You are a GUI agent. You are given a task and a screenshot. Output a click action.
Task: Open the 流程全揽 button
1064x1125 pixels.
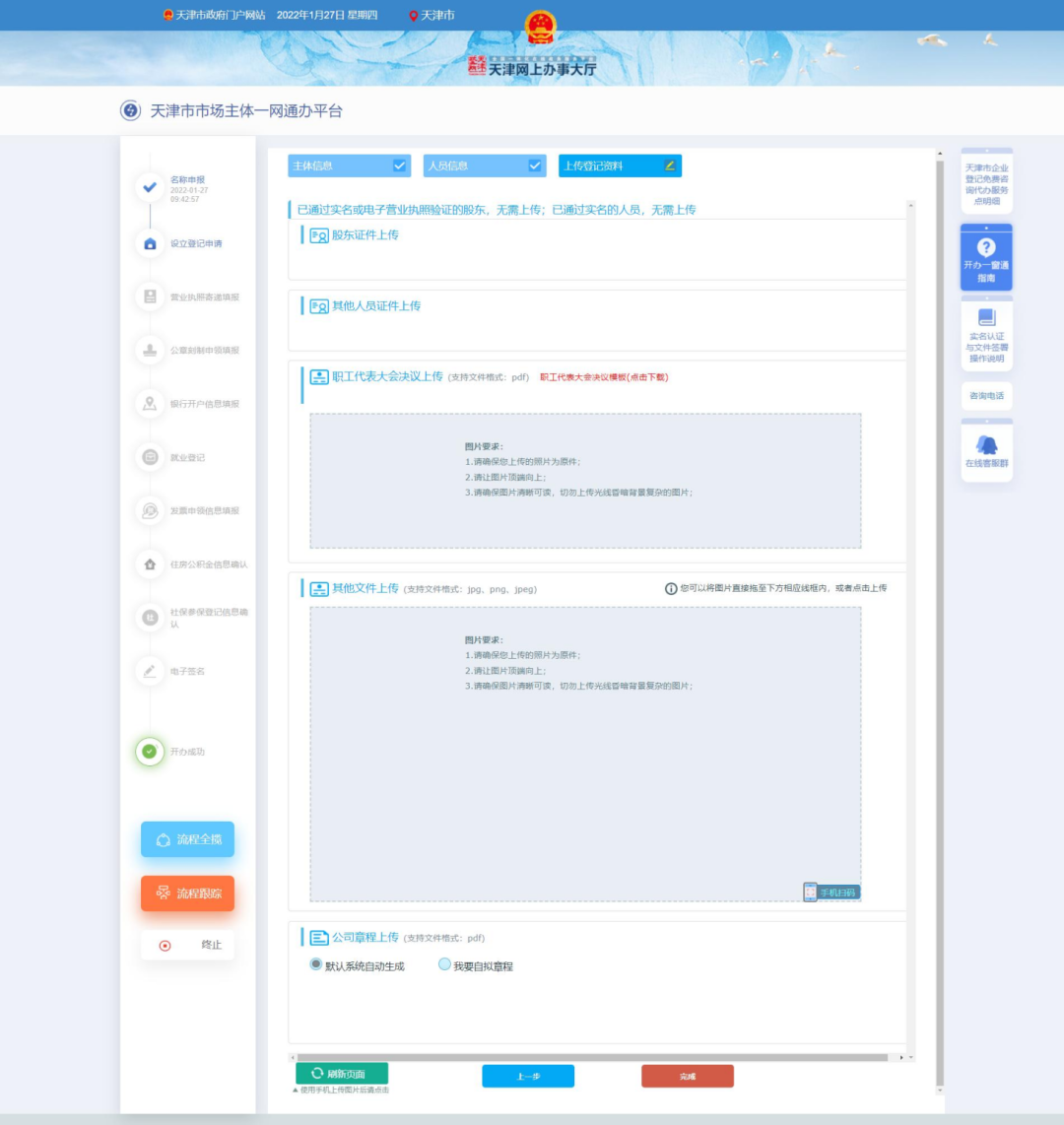coord(187,839)
